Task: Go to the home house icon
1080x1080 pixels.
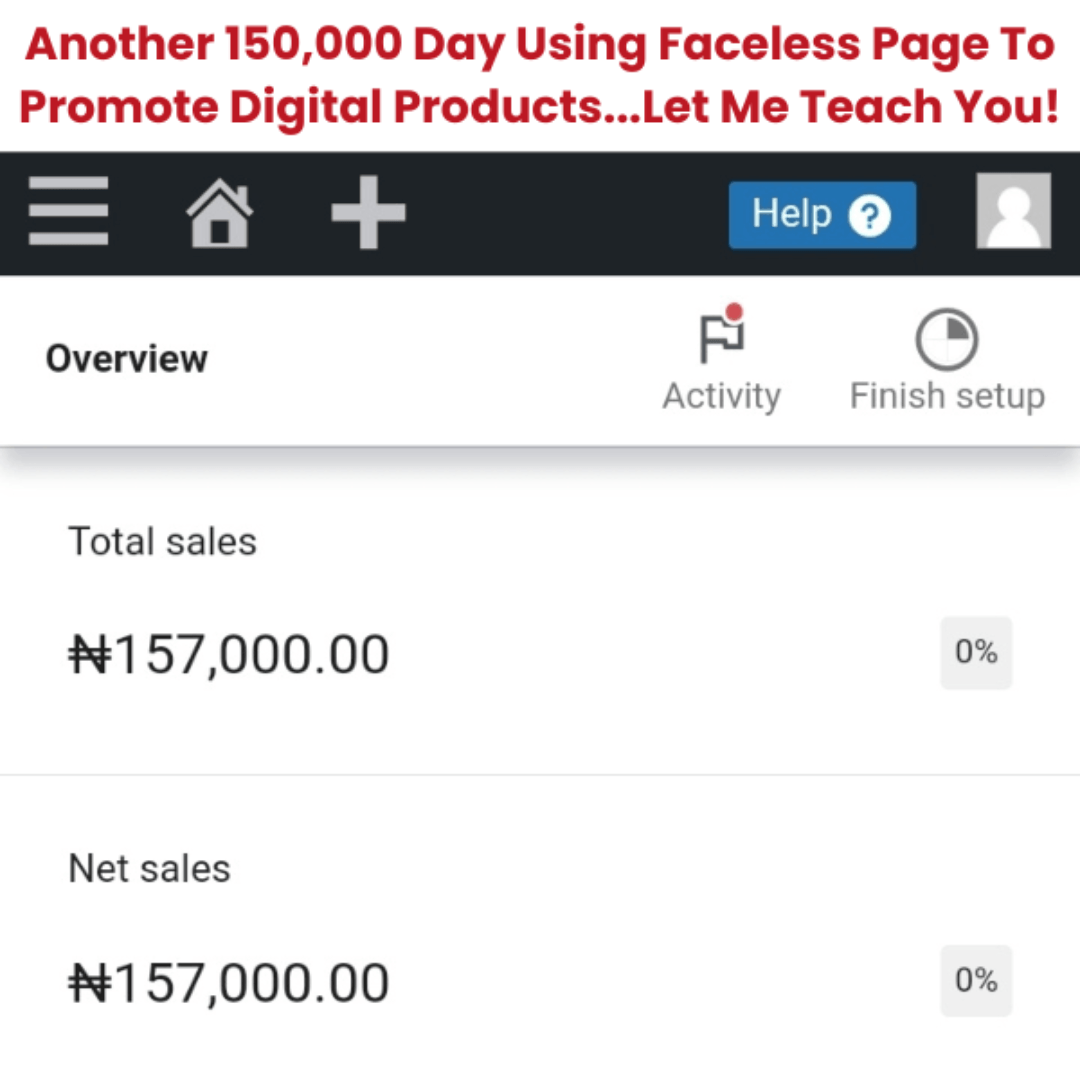Action: (220, 212)
